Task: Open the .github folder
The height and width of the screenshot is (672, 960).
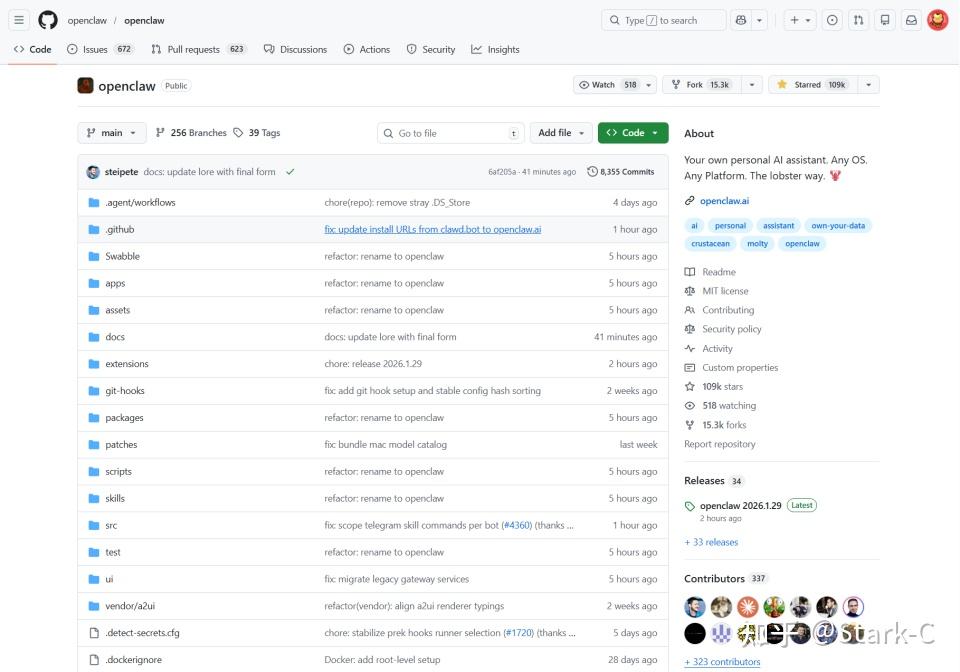Action: (x=119, y=230)
